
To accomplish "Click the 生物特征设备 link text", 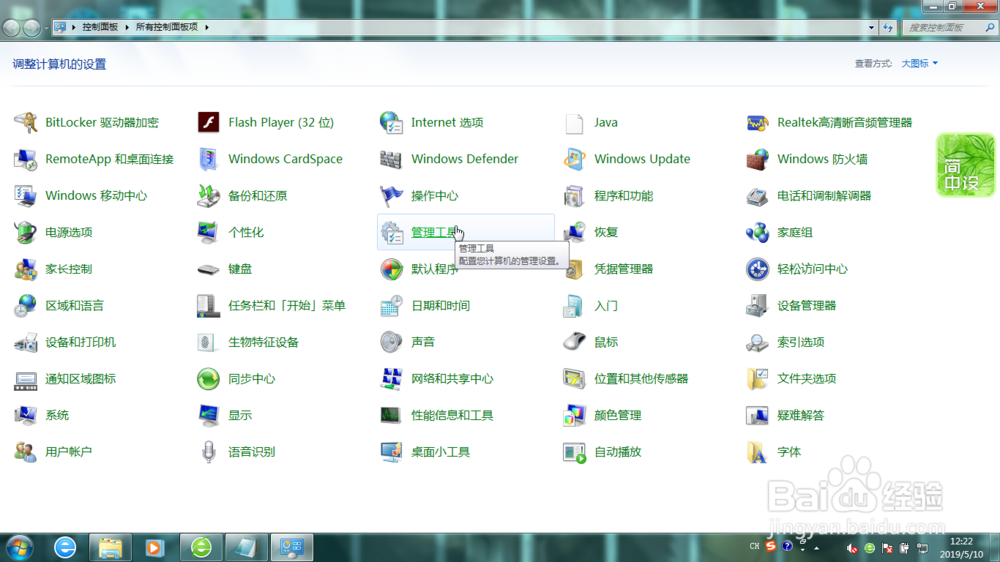I will pyautogui.click(x=263, y=343).
